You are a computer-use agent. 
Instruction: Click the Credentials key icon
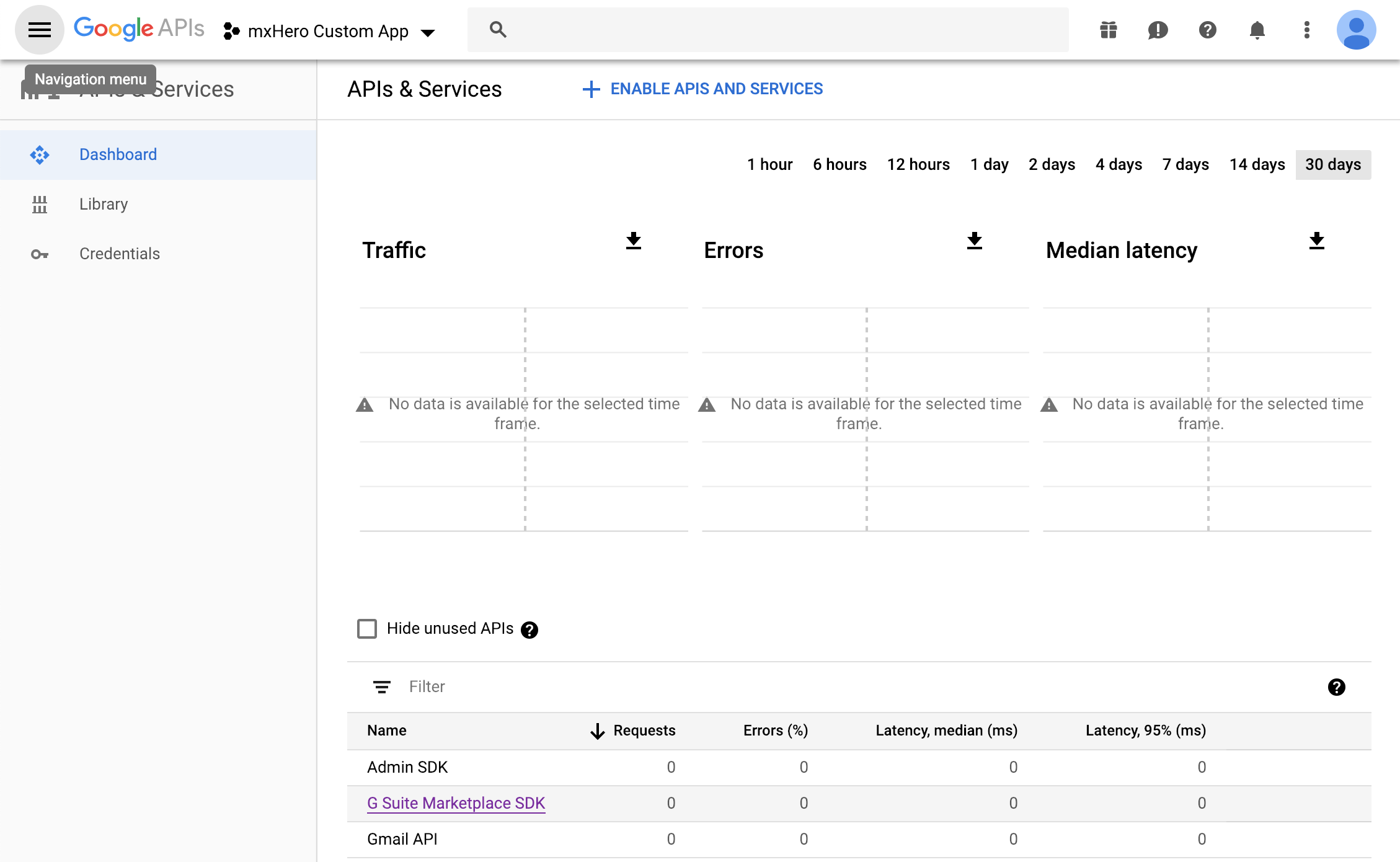click(x=40, y=254)
